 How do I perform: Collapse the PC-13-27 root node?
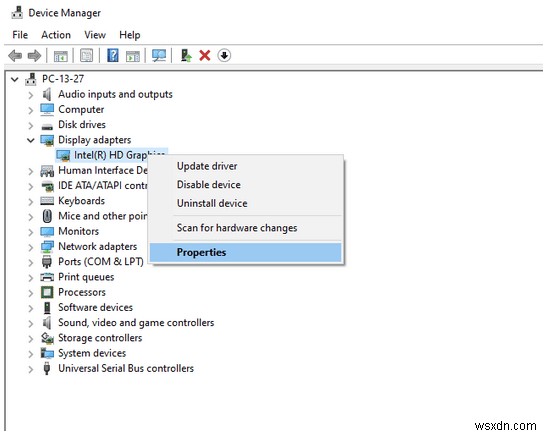pyautogui.click(x=15, y=79)
